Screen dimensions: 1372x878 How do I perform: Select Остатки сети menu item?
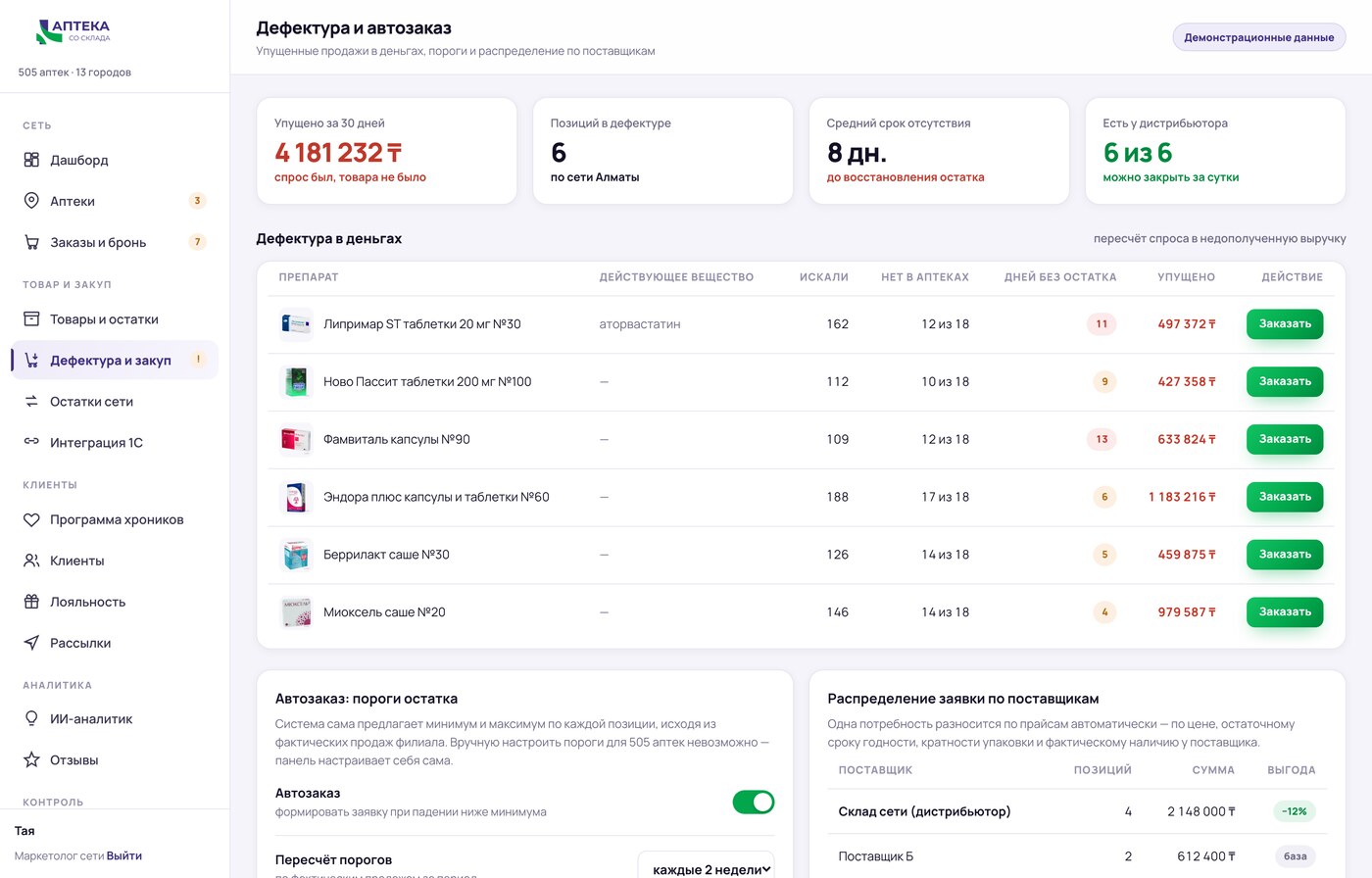tap(115, 402)
